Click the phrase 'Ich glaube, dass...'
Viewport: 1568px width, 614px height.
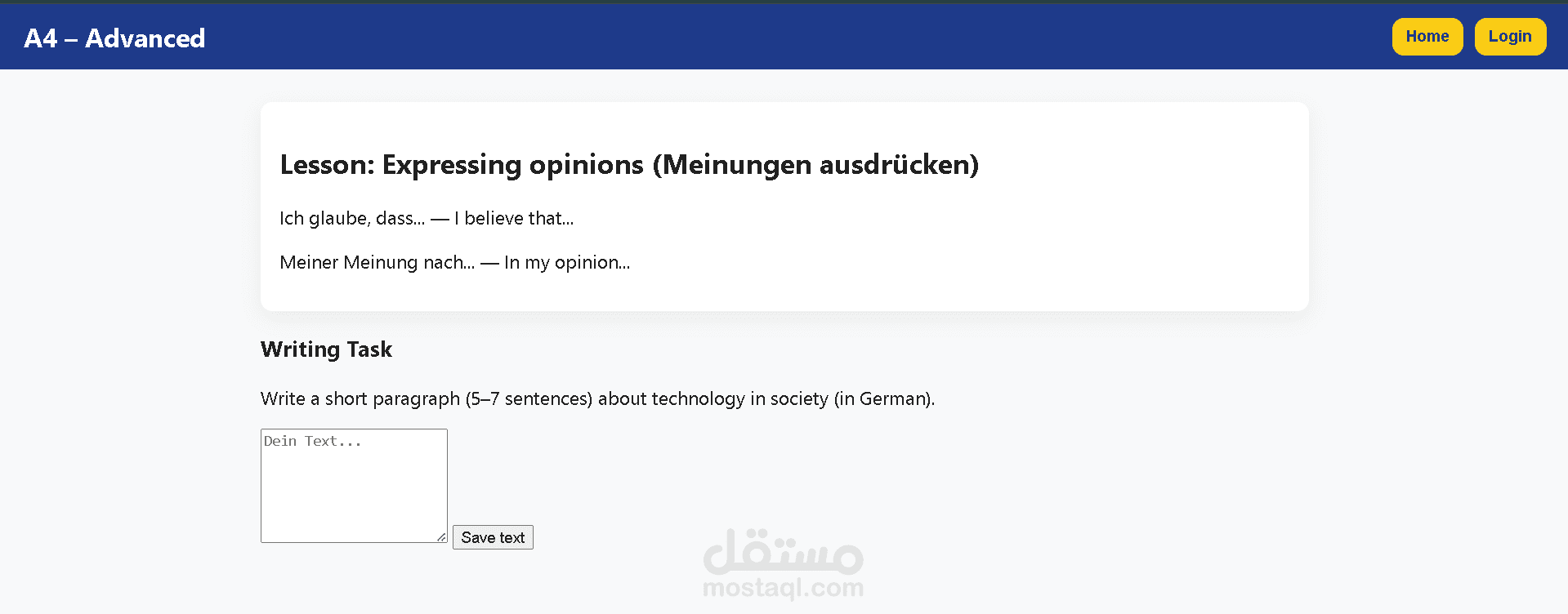[352, 219]
